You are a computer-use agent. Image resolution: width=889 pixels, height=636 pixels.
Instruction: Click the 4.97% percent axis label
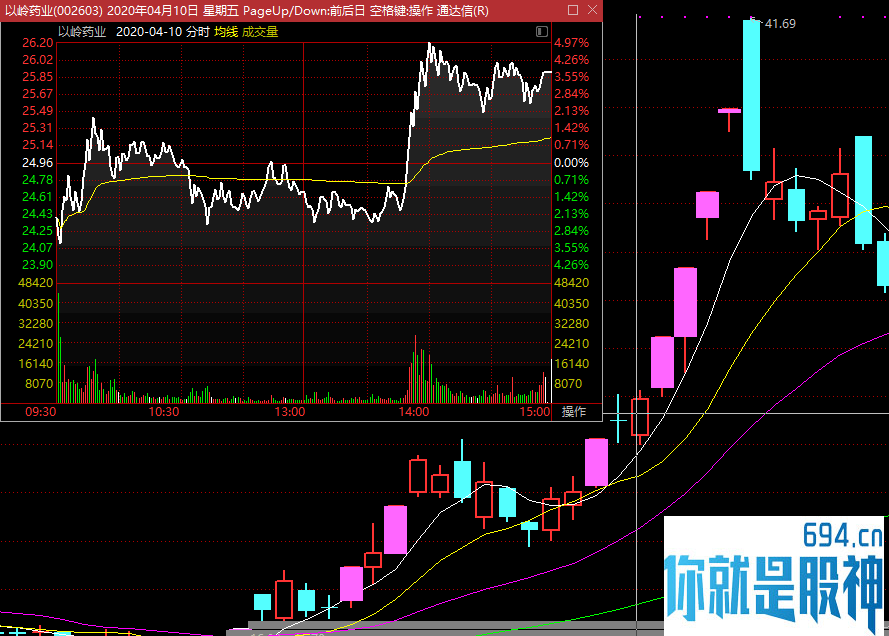[x=572, y=43]
